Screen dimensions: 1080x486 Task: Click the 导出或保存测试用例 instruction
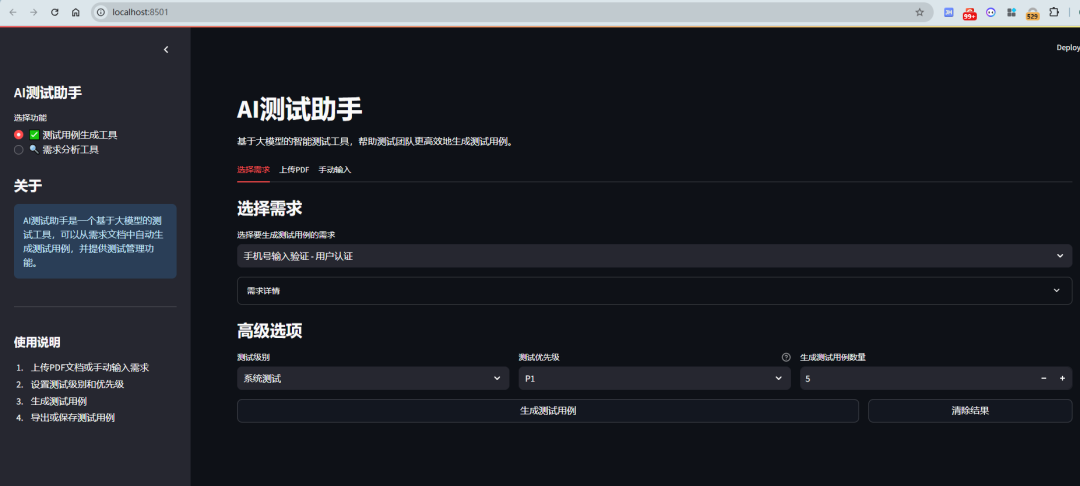tap(72, 417)
